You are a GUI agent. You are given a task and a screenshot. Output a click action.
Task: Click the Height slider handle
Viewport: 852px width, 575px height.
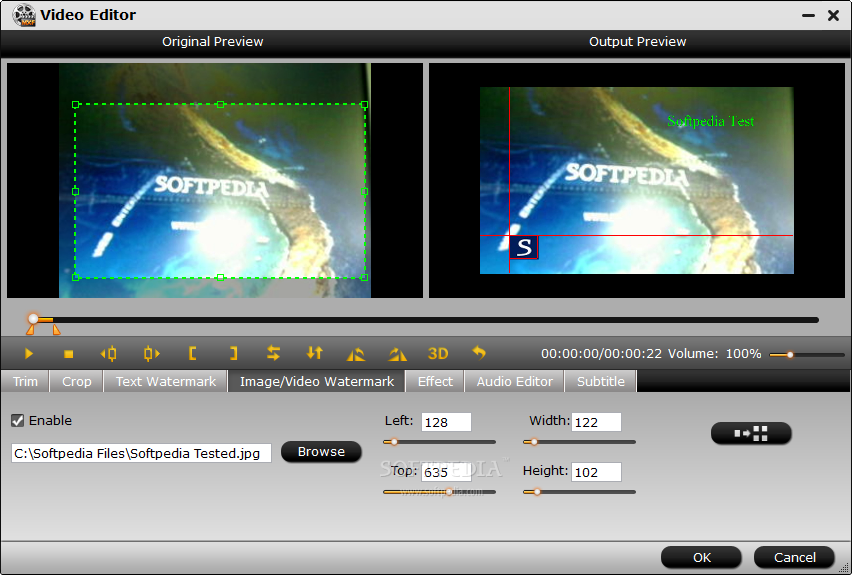click(x=537, y=492)
